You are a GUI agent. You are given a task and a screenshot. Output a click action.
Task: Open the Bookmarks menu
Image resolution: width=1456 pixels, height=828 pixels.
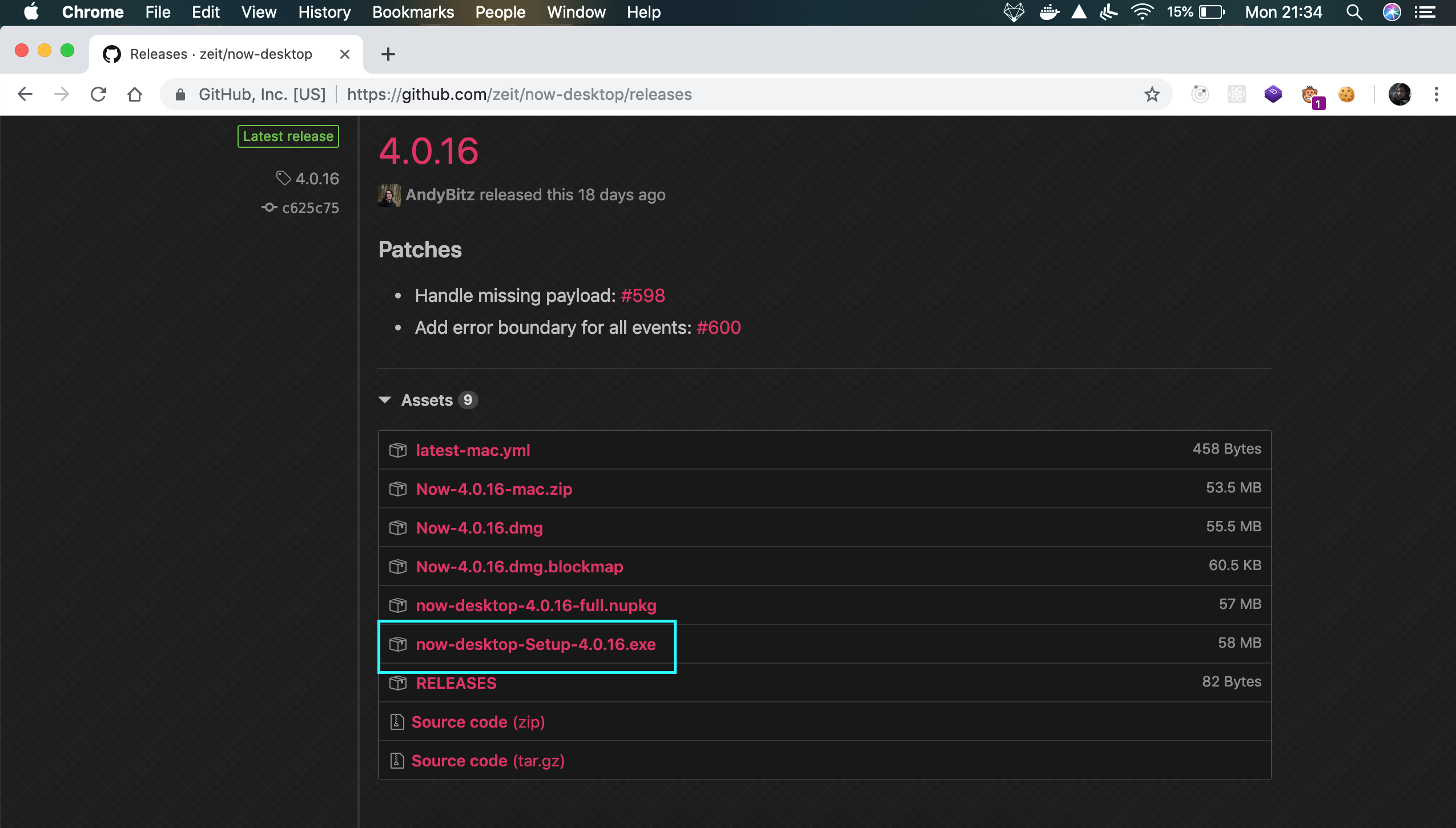(x=413, y=12)
